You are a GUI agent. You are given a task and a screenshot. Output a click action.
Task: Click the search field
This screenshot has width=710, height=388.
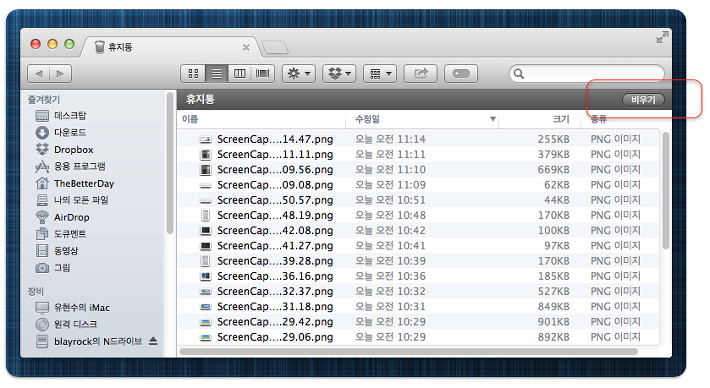pyautogui.click(x=587, y=73)
